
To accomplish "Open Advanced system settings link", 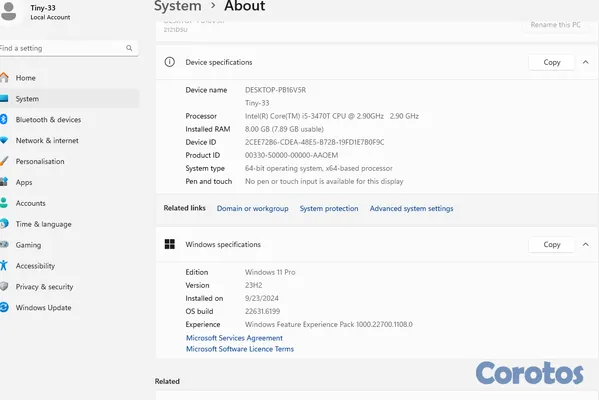I will [x=411, y=209].
